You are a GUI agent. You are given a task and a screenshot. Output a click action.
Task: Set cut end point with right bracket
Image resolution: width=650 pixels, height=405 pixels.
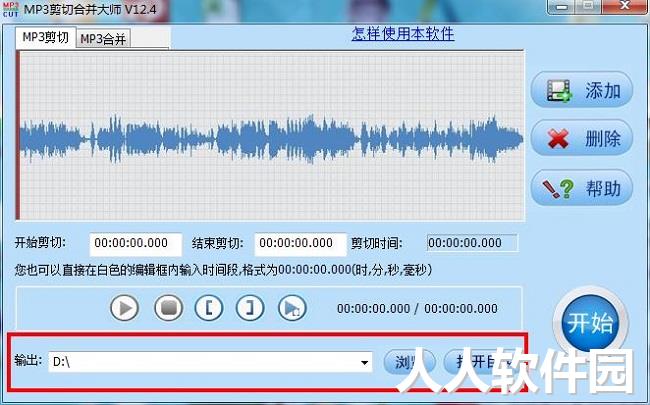pyautogui.click(x=250, y=308)
